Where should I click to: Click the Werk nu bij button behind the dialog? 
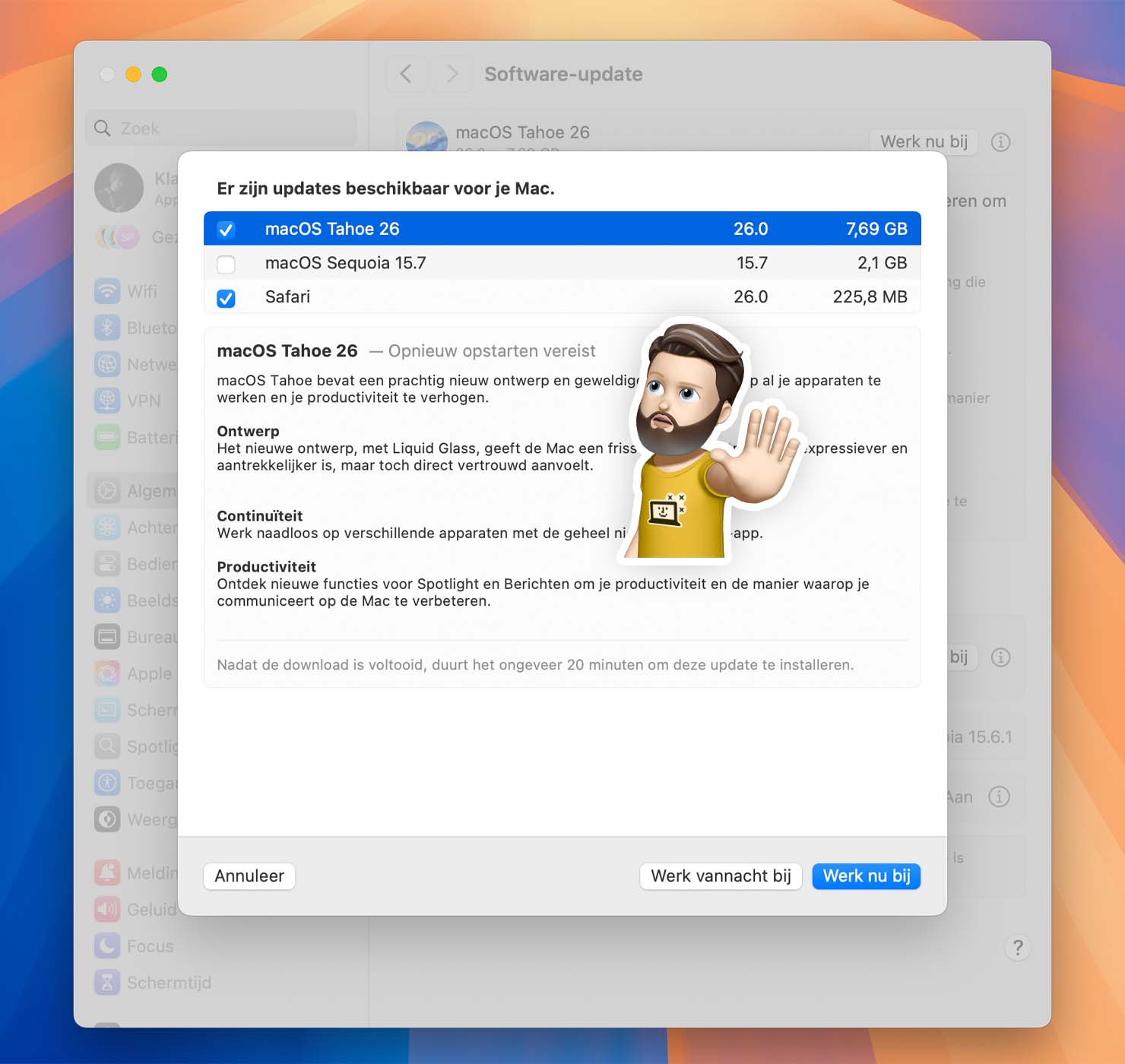pyautogui.click(x=924, y=141)
